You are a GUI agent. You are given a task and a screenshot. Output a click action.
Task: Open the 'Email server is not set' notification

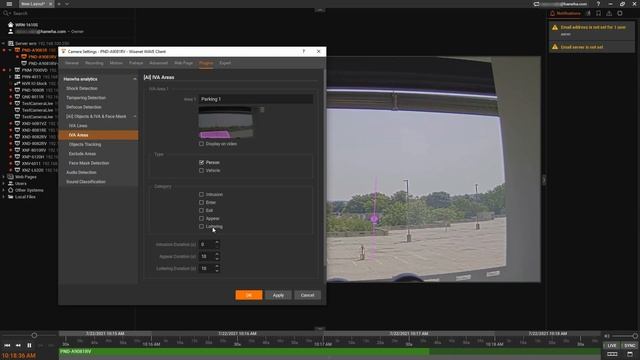(x=591, y=47)
